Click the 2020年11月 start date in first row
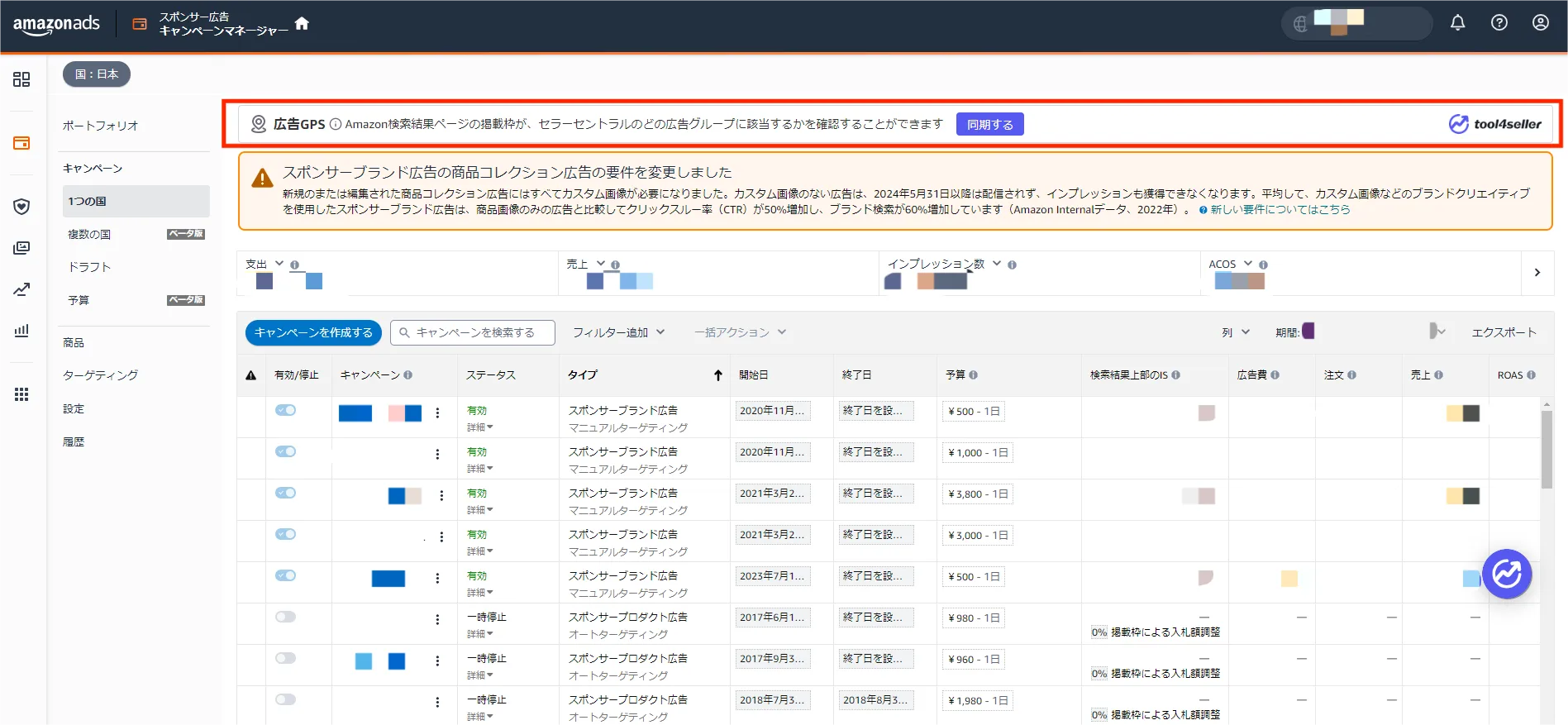 click(773, 411)
